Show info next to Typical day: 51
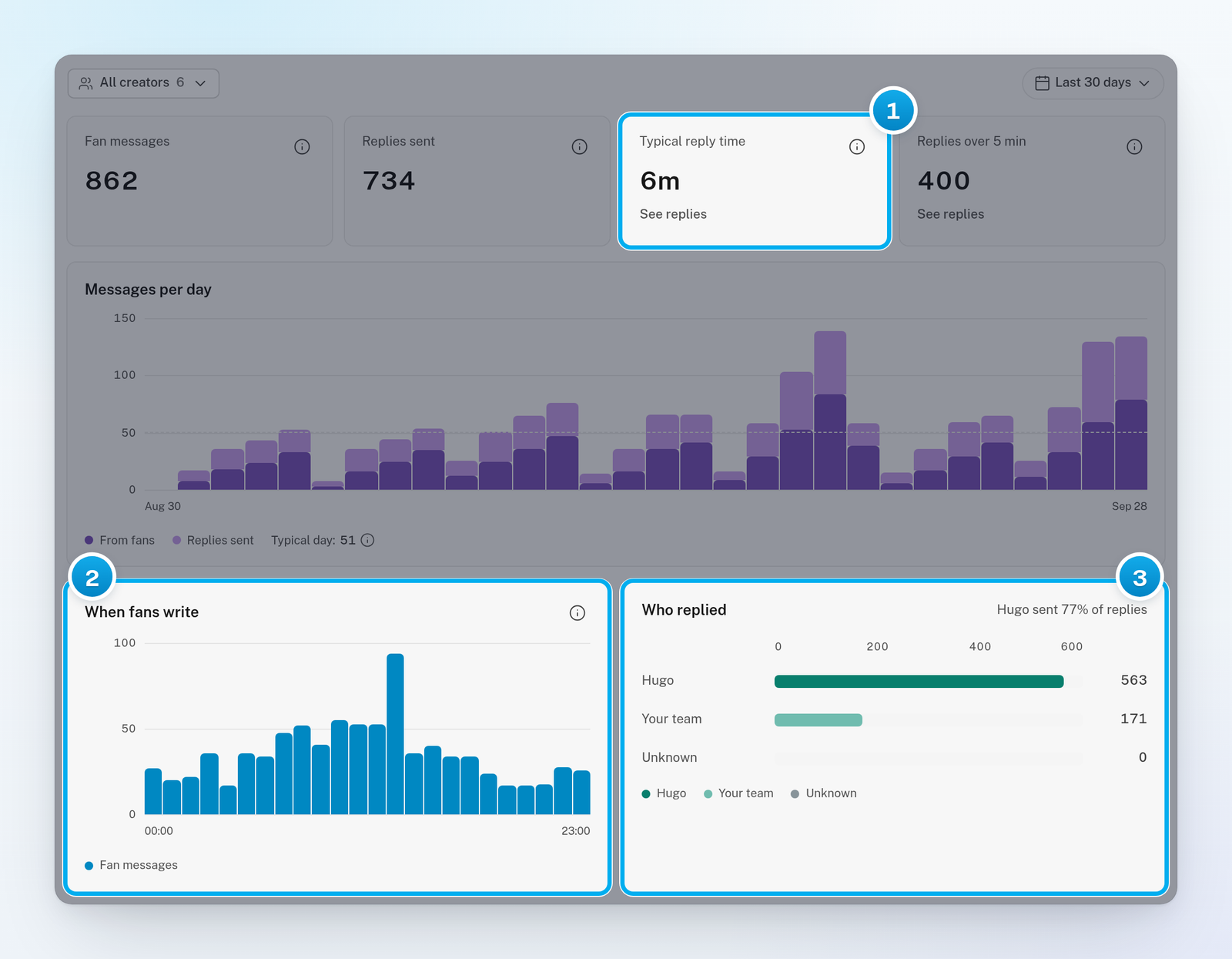1232x959 pixels. (368, 540)
